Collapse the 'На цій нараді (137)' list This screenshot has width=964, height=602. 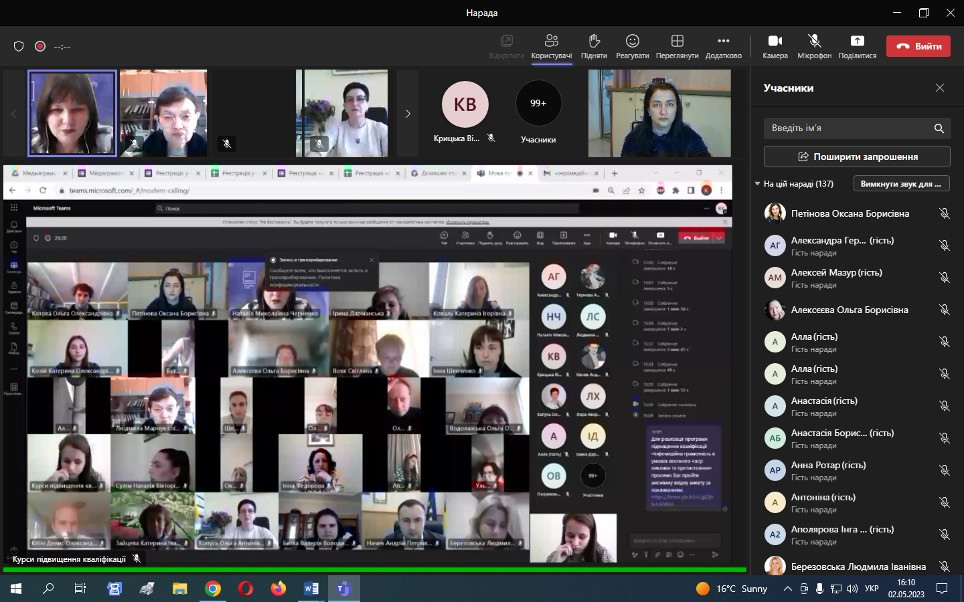[758, 184]
